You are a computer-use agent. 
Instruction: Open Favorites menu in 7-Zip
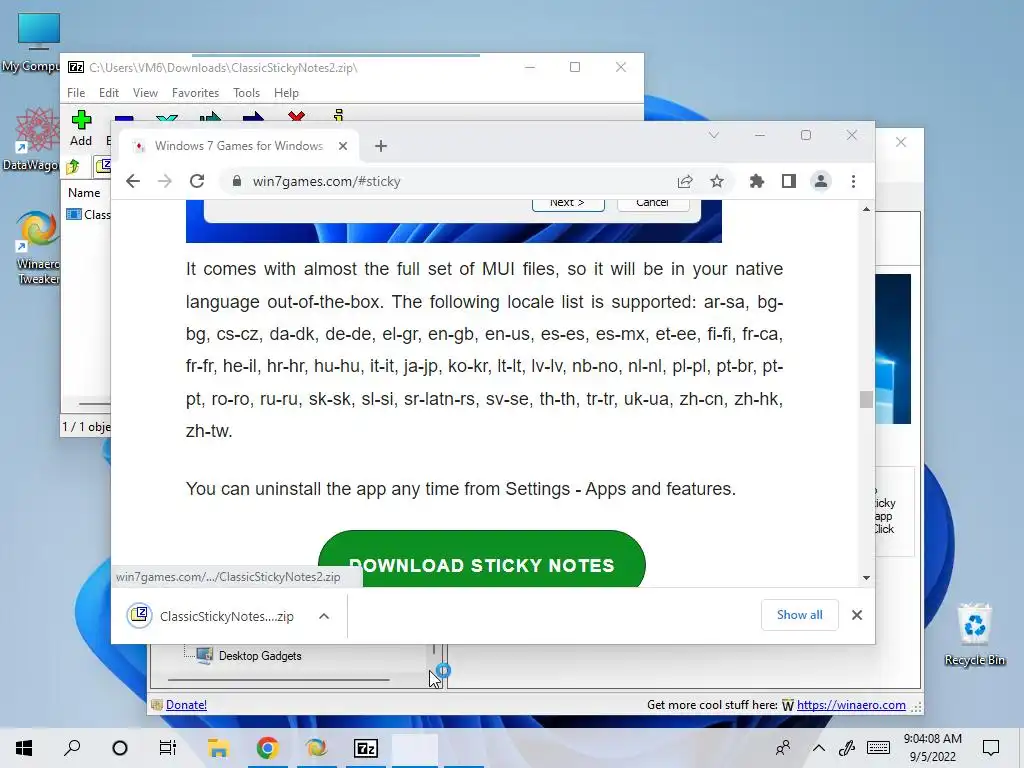[195, 93]
